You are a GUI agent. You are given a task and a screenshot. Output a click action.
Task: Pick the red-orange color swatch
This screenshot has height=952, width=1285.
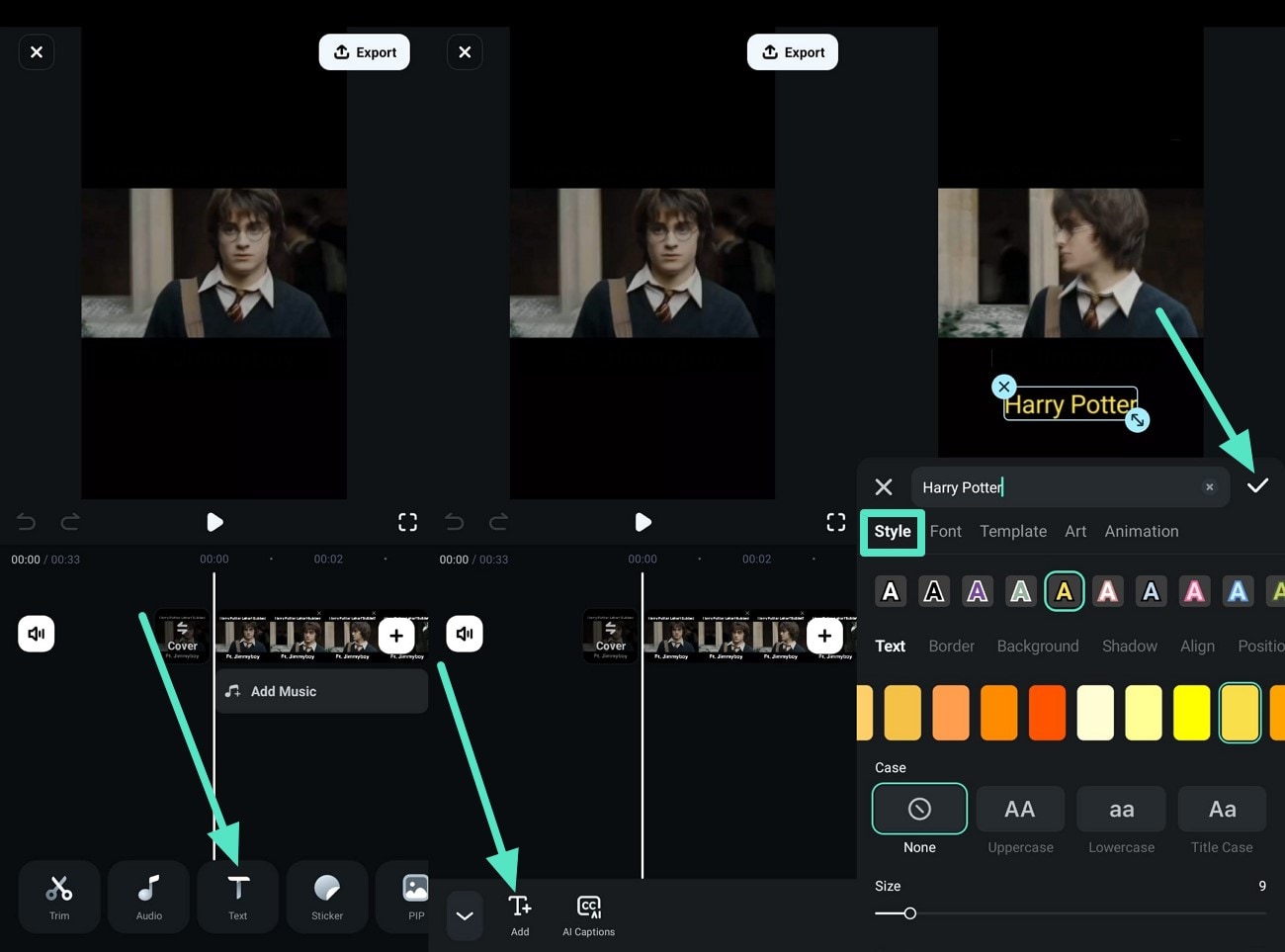click(1047, 713)
